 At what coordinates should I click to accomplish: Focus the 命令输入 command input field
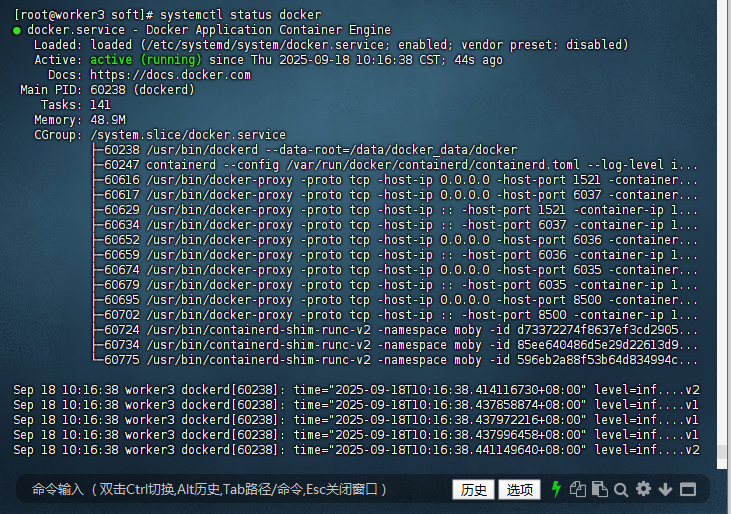(x=233, y=489)
